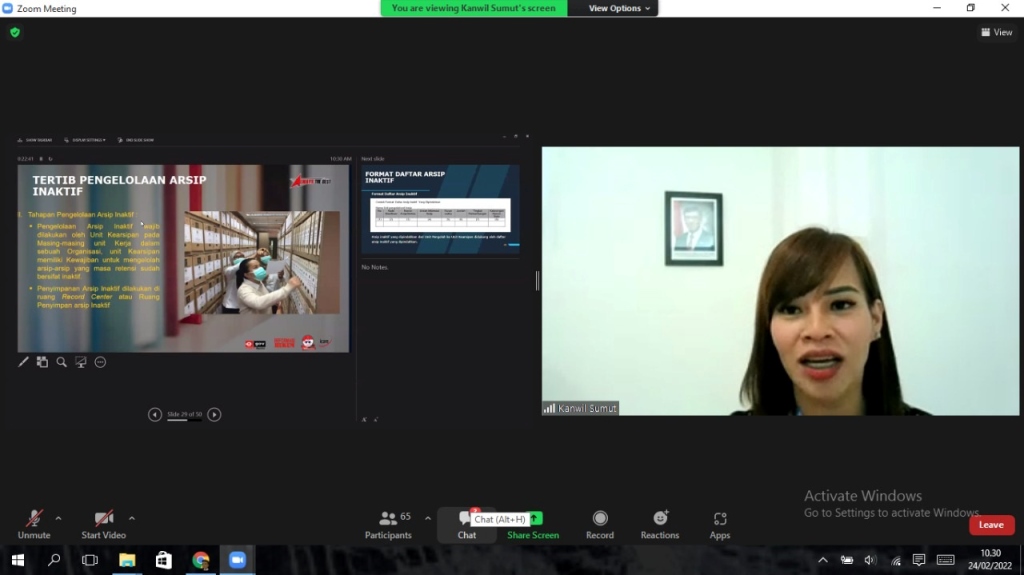
Task: Open the Zoom Apps panel
Action: (x=720, y=524)
